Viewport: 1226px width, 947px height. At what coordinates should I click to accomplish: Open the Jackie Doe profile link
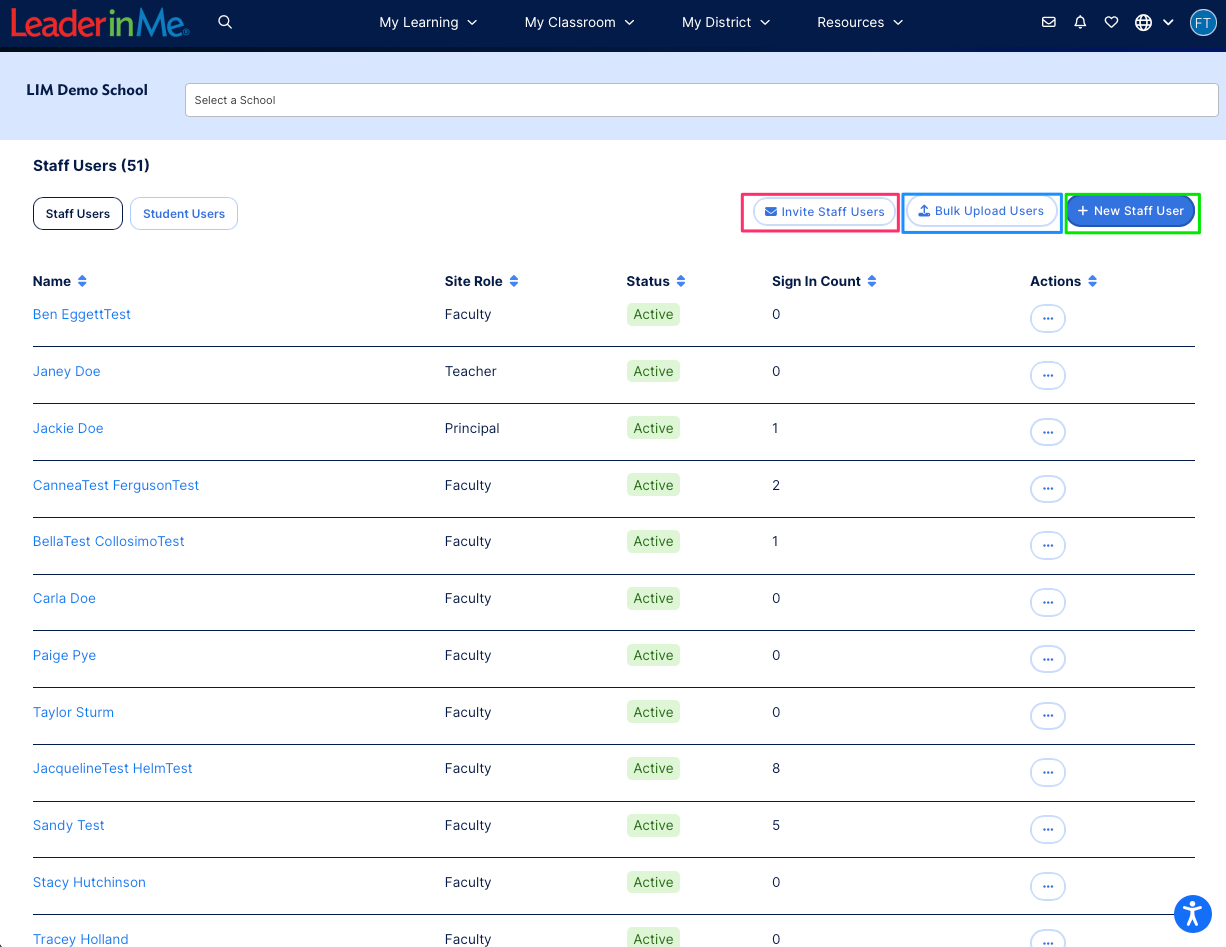(68, 428)
